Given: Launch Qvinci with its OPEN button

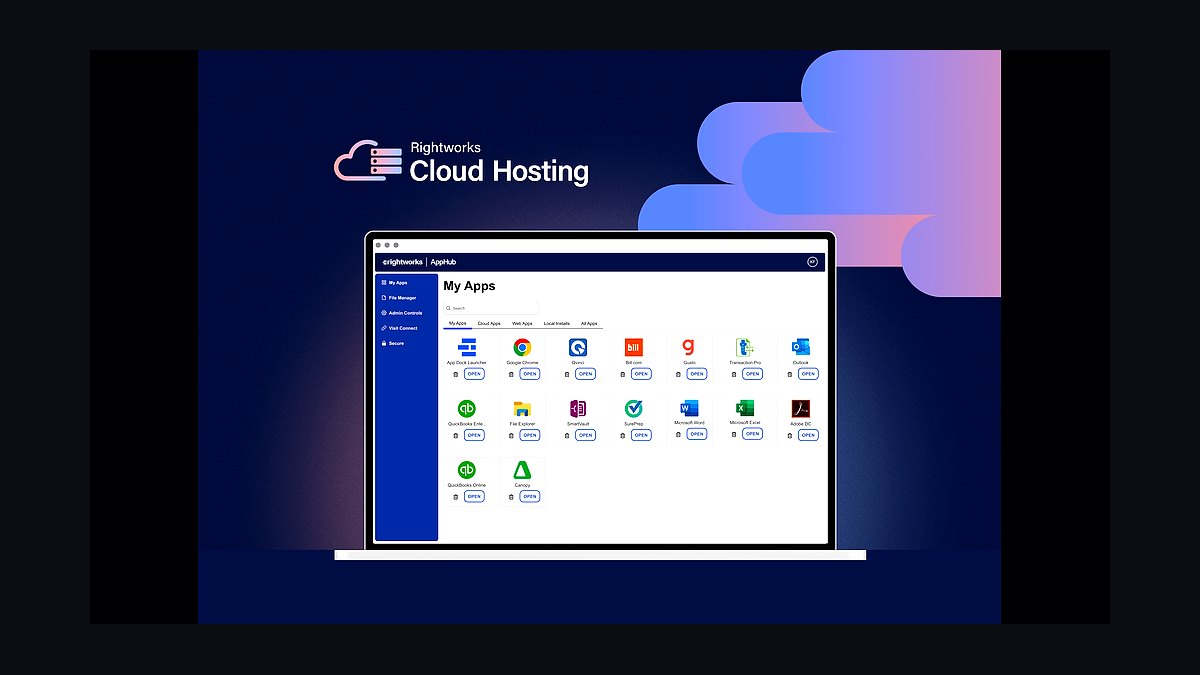Looking at the screenshot, I should (586, 374).
